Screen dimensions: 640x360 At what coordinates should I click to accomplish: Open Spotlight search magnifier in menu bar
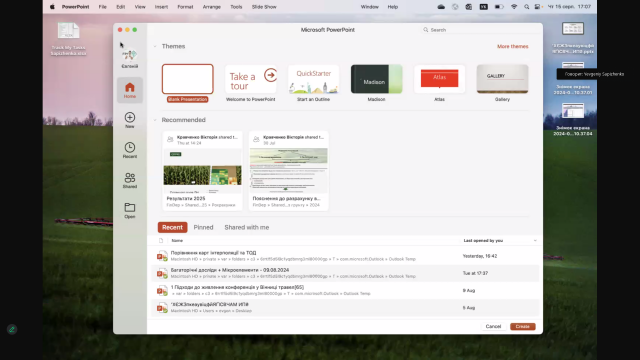pos(526,7)
